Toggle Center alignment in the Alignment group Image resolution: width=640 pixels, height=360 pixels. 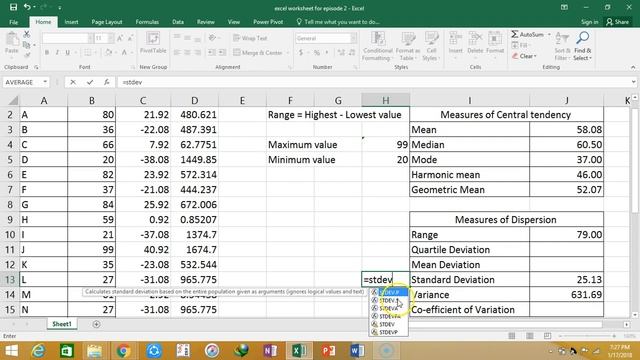tap(187, 52)
